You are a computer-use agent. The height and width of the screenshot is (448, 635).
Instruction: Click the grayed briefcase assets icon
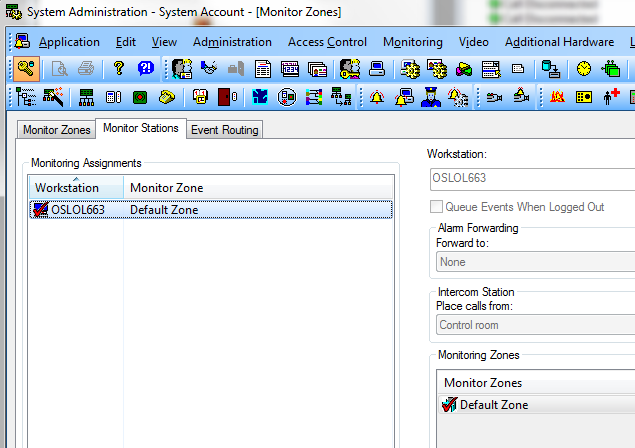pyautogui.click(x=236, y=69)
